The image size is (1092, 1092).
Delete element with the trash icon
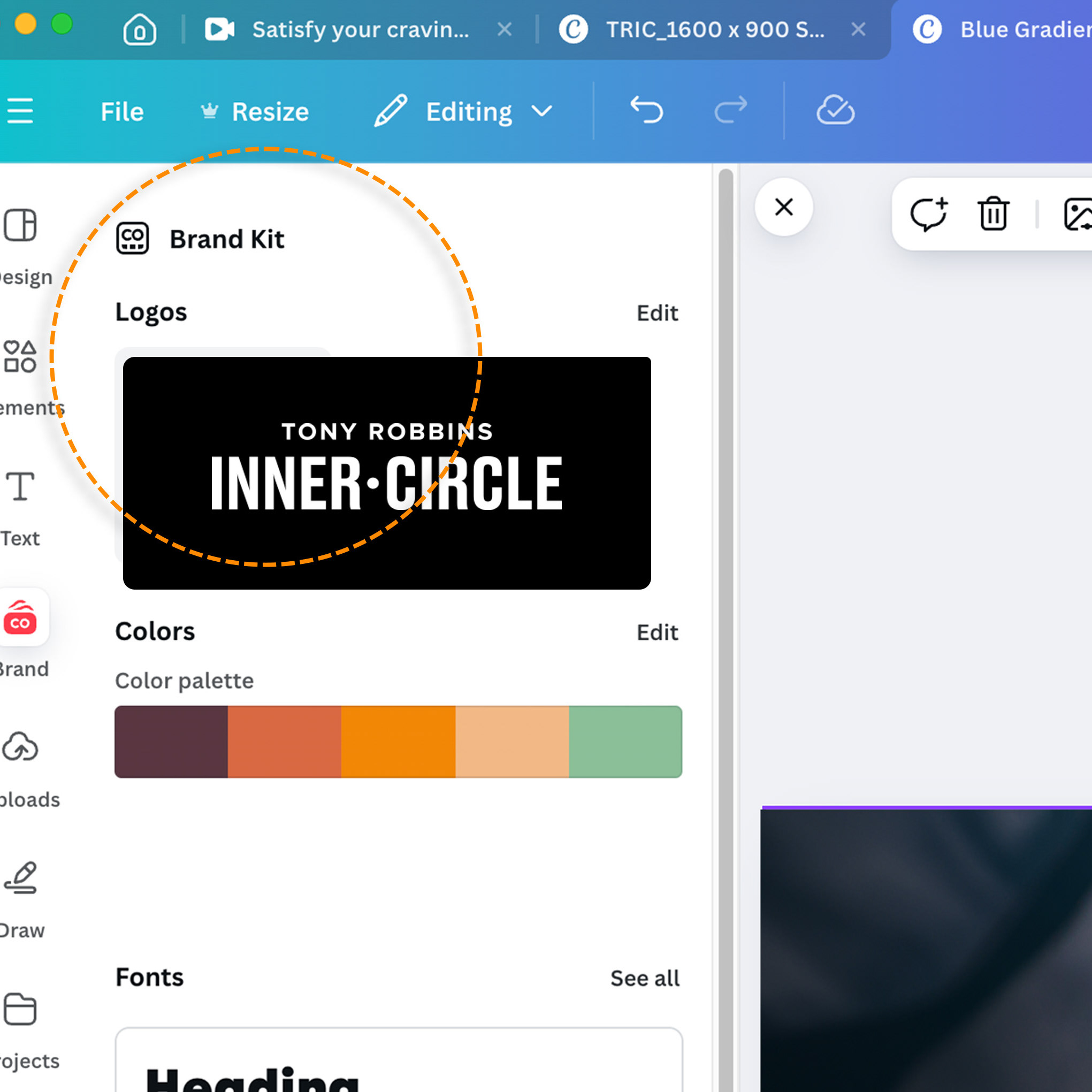click(993, 213)
